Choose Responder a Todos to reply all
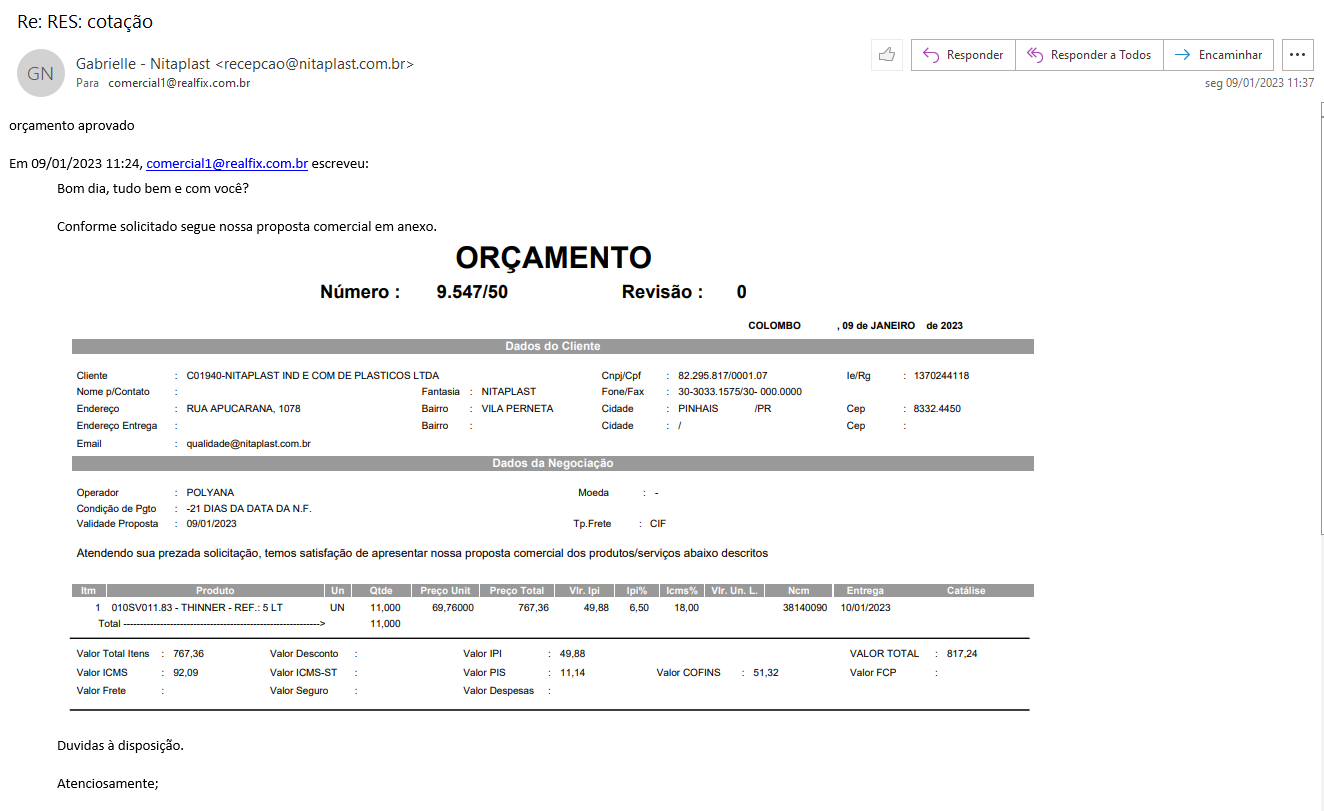The image size is (1324, 811). (1089, 55)
